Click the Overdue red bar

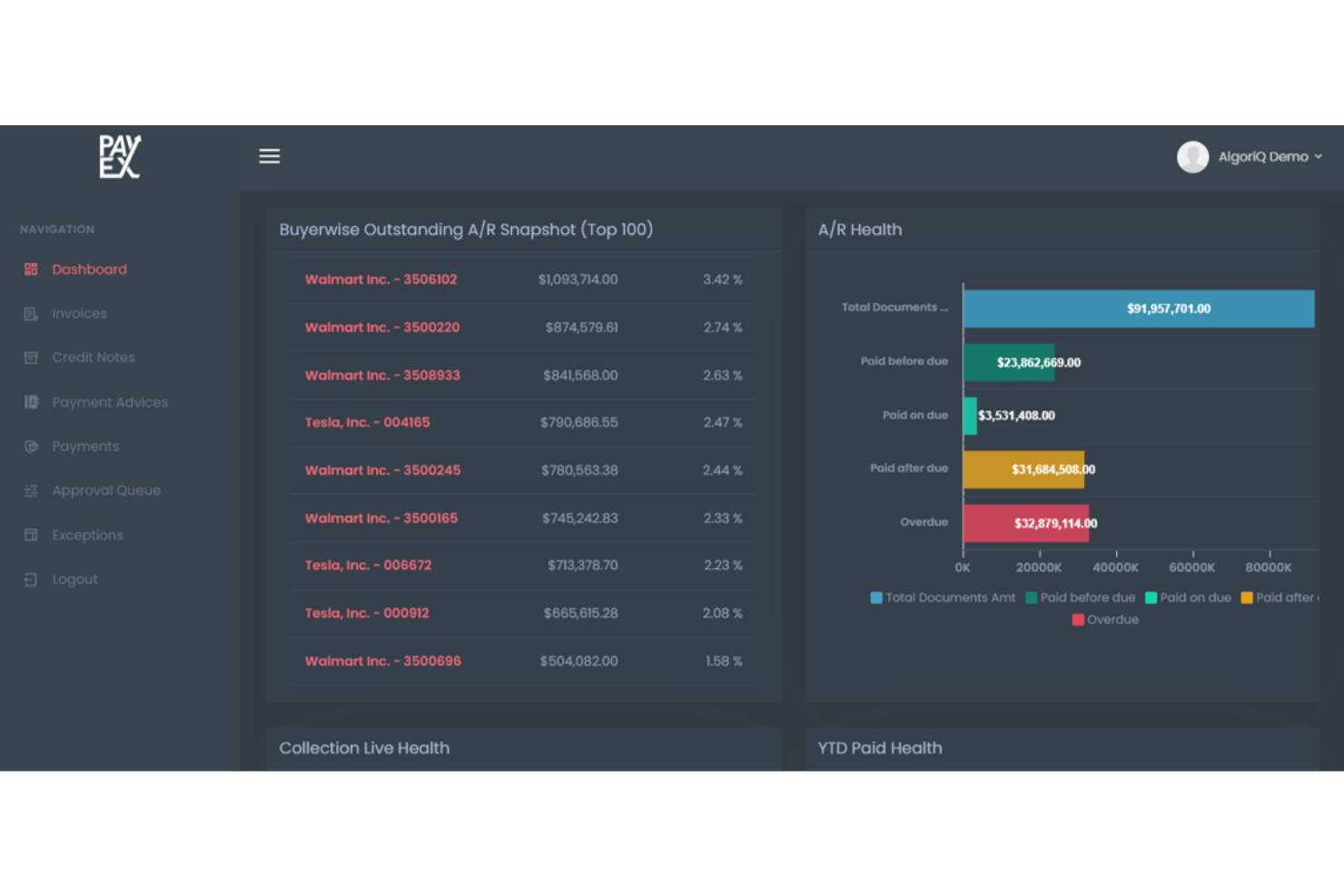click(x=1026, y=524)
